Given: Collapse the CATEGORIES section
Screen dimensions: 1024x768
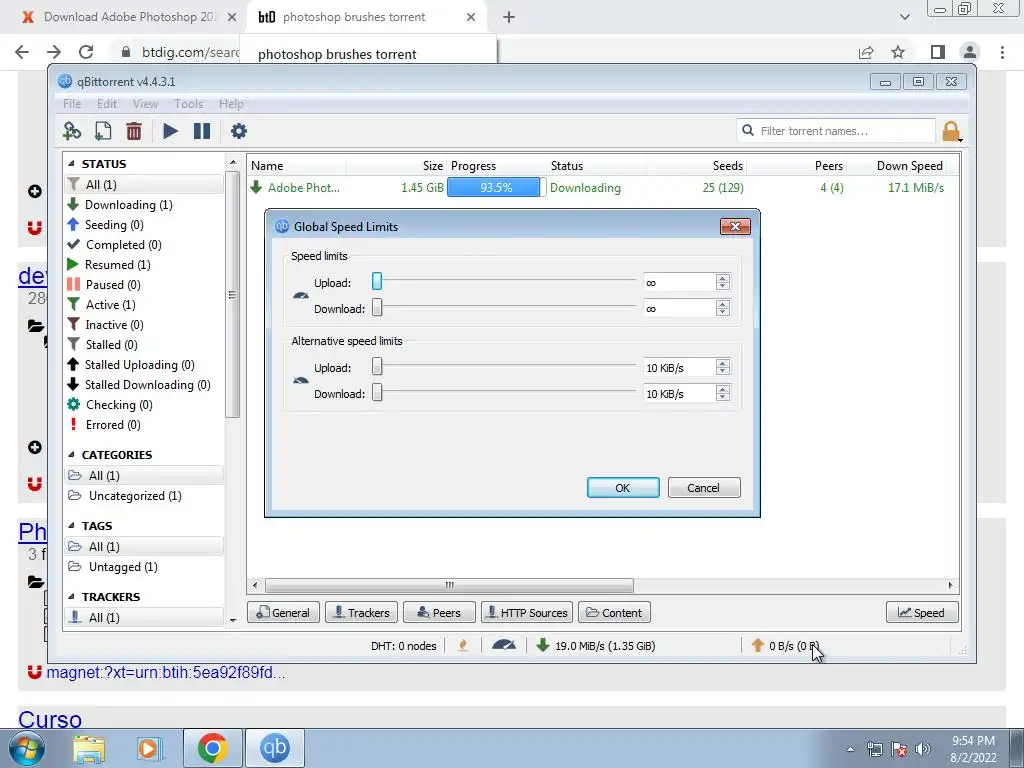Looking at the screenshot, I should [71, 455].
